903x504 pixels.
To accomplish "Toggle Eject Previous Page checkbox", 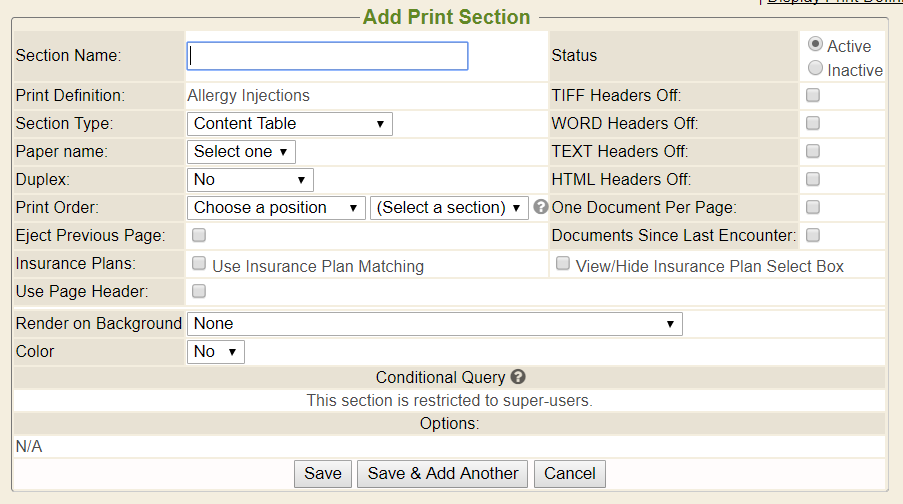I will (199, 235).
